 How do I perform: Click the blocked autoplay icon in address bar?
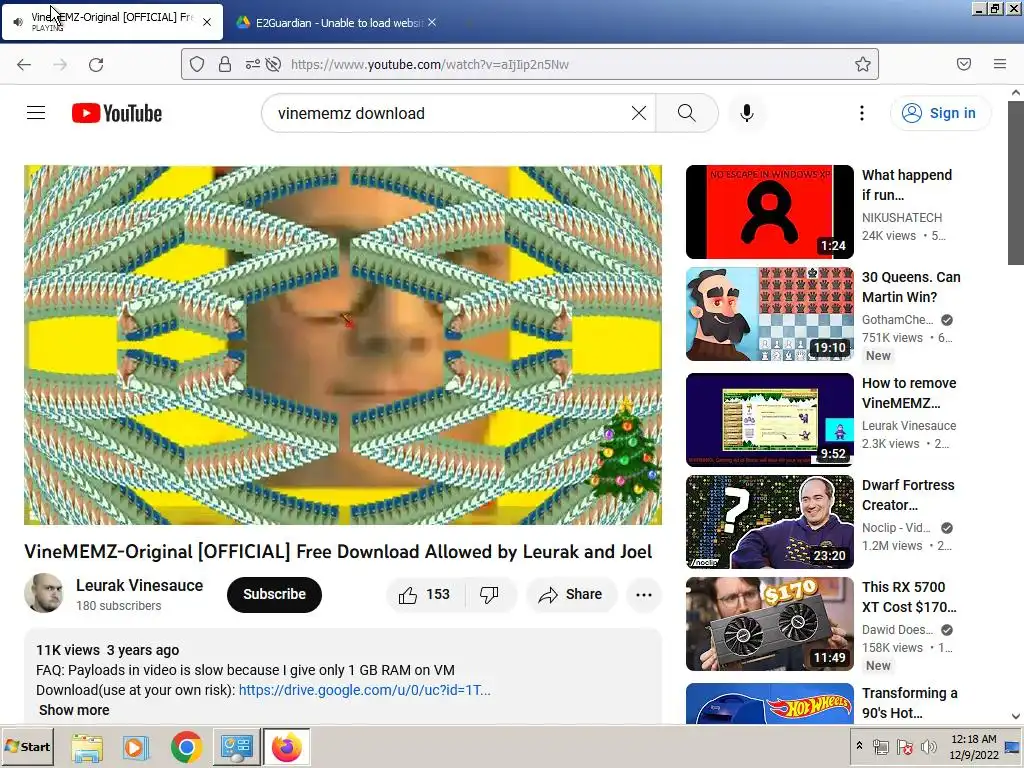pyautogui.click(x=274, y=64)
